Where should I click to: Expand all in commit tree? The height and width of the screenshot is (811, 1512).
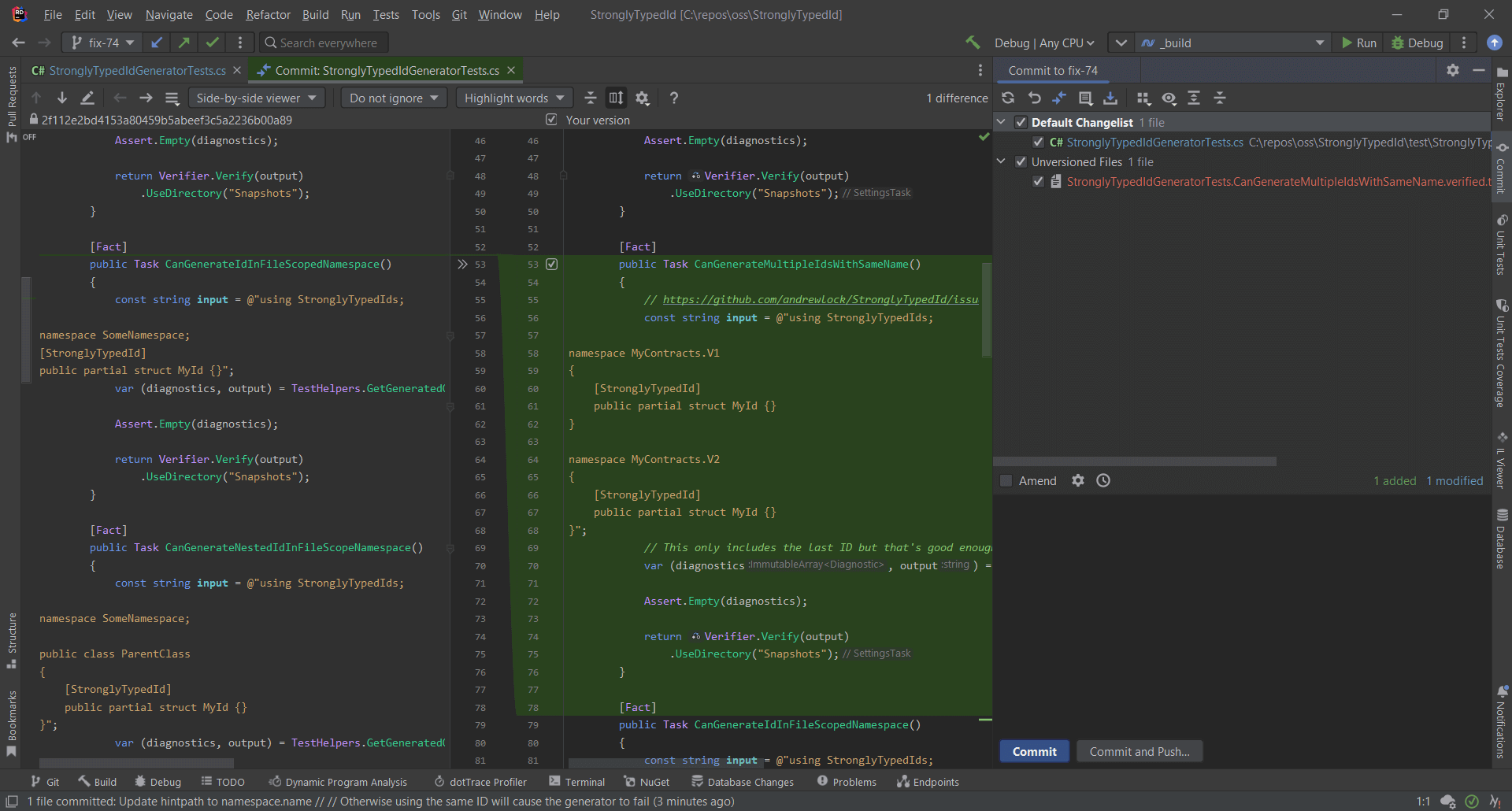tap(1194, 98)
